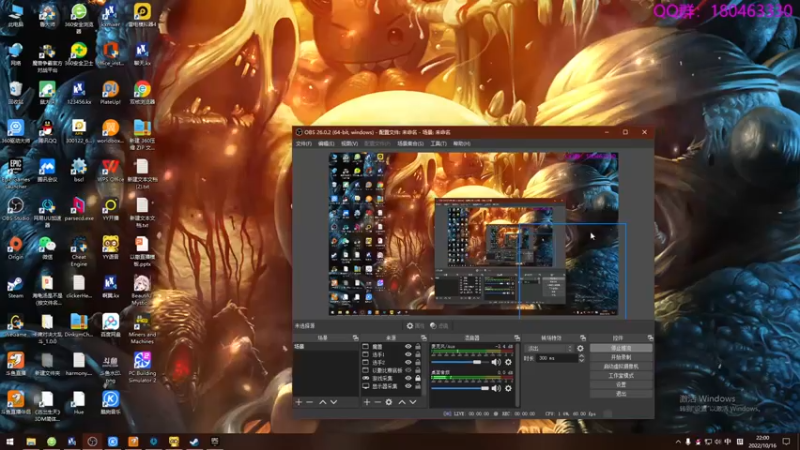Click the 开始录制 button

pyautogui.click(x=621, y=357)
